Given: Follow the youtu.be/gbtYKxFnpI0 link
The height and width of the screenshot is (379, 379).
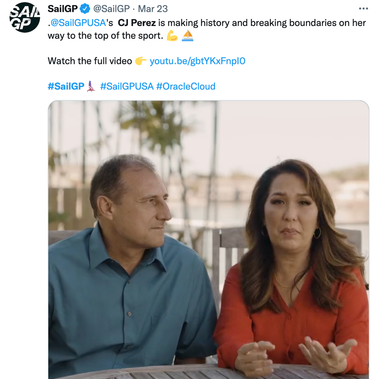Looking at the screenshot, I should (197, 61).
